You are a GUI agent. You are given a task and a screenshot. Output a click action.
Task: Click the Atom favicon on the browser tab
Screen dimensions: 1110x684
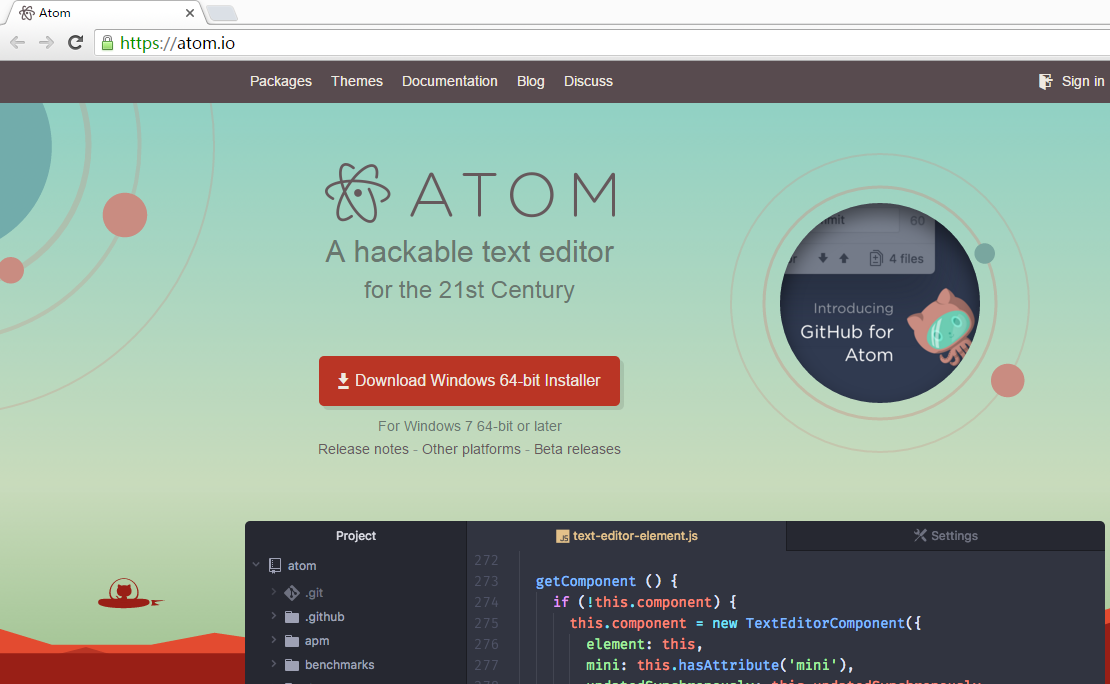coord(27,13)
